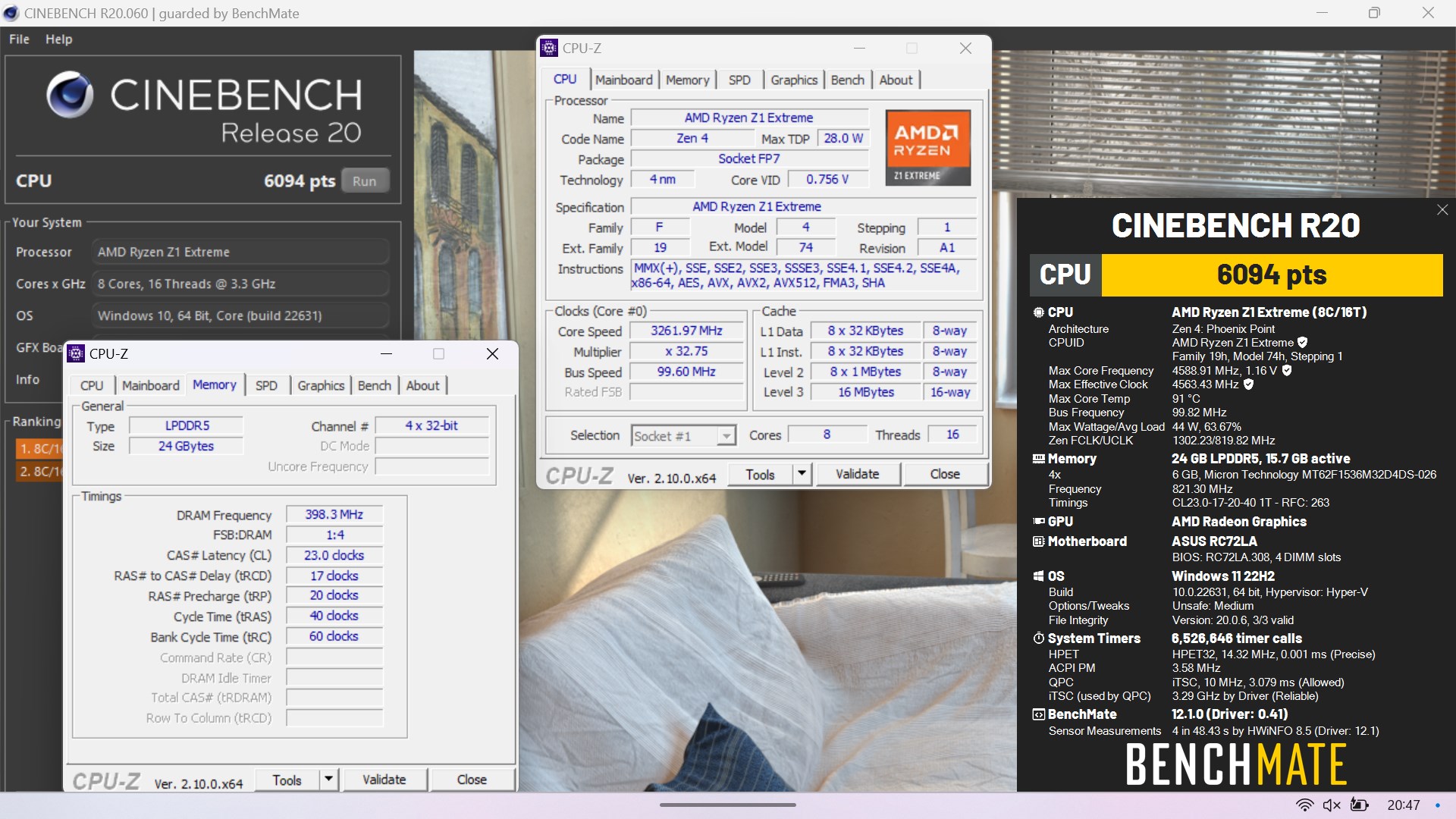This screenshot has width=1456, height=819.
Task: Expand Tools dropdown arrow in Memory window
Action: pyautogui.click(x=328, y=780)
